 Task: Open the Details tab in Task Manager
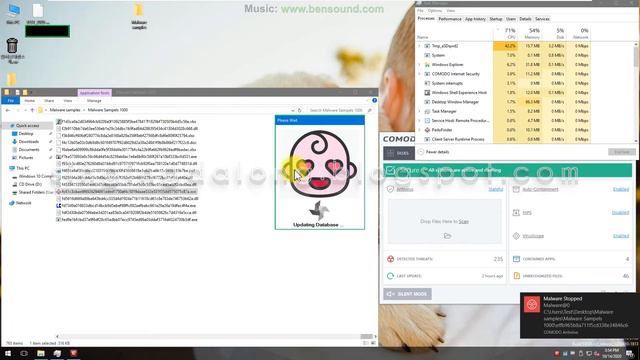(525, 19)
